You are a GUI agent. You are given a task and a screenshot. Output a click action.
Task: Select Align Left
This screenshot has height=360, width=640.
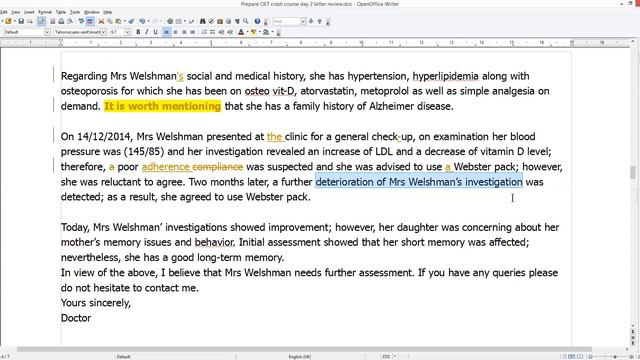point(167,32)
